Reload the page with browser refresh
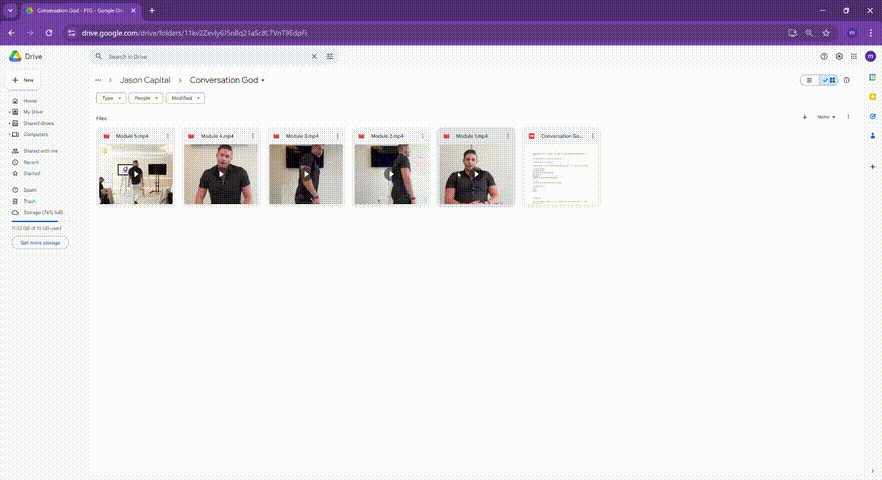 click(49, 33)
